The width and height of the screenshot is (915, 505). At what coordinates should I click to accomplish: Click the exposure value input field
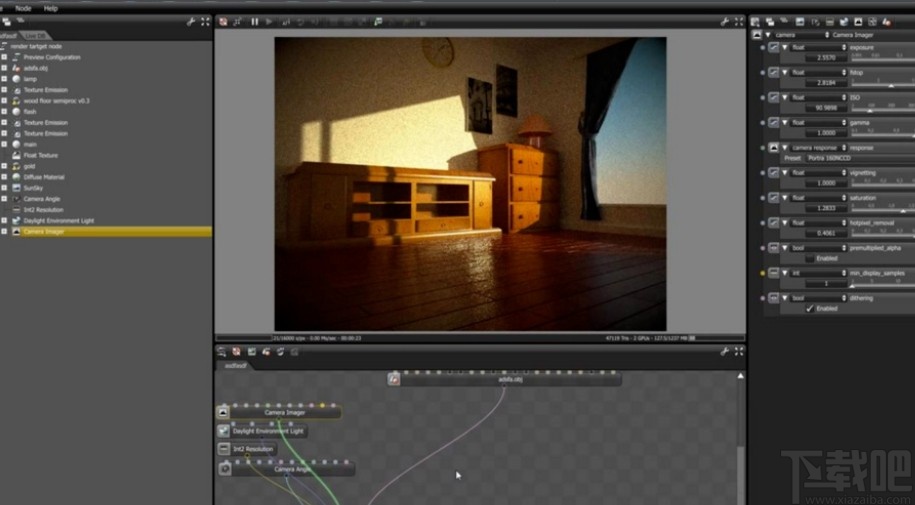826,58
